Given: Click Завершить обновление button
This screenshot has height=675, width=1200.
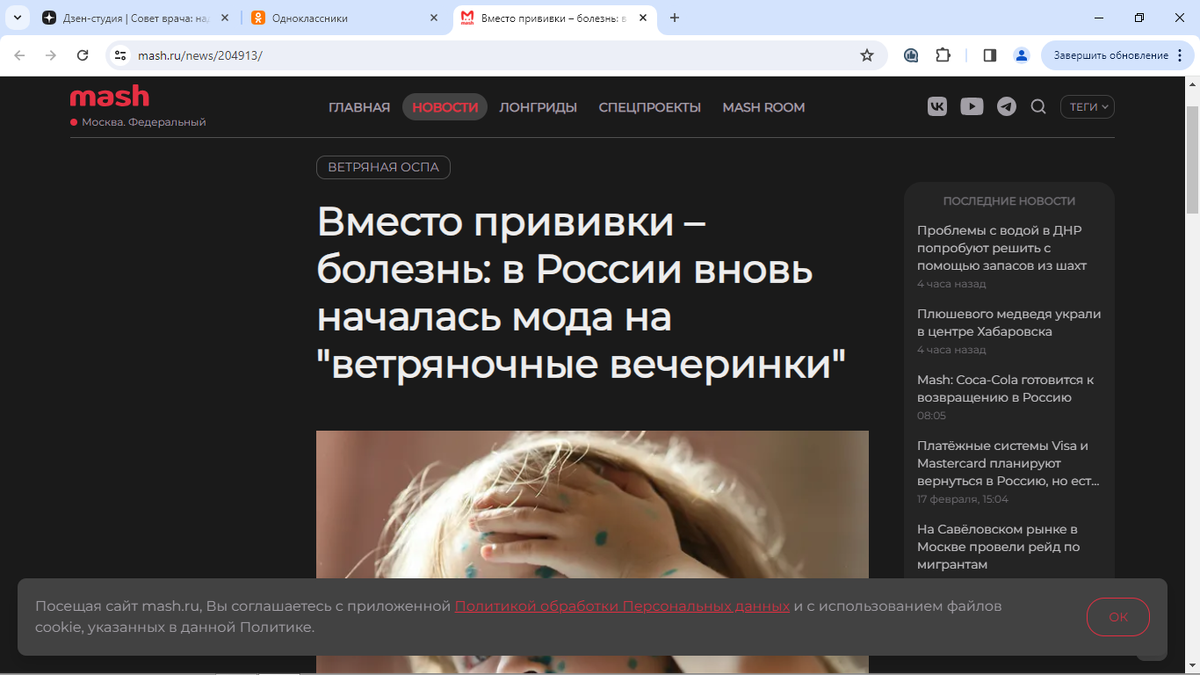Looking at the screenshot, I should [x=1117, y=55].
